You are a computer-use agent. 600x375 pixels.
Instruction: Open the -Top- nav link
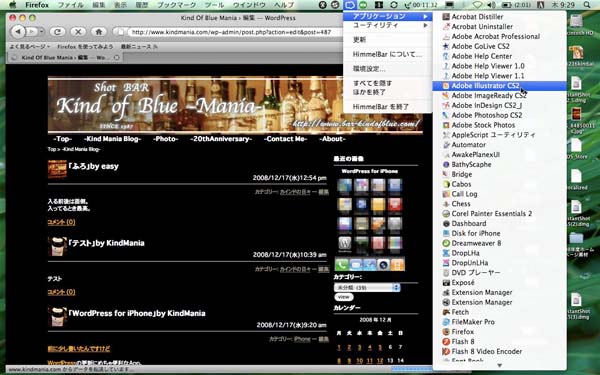coord(62,139)
